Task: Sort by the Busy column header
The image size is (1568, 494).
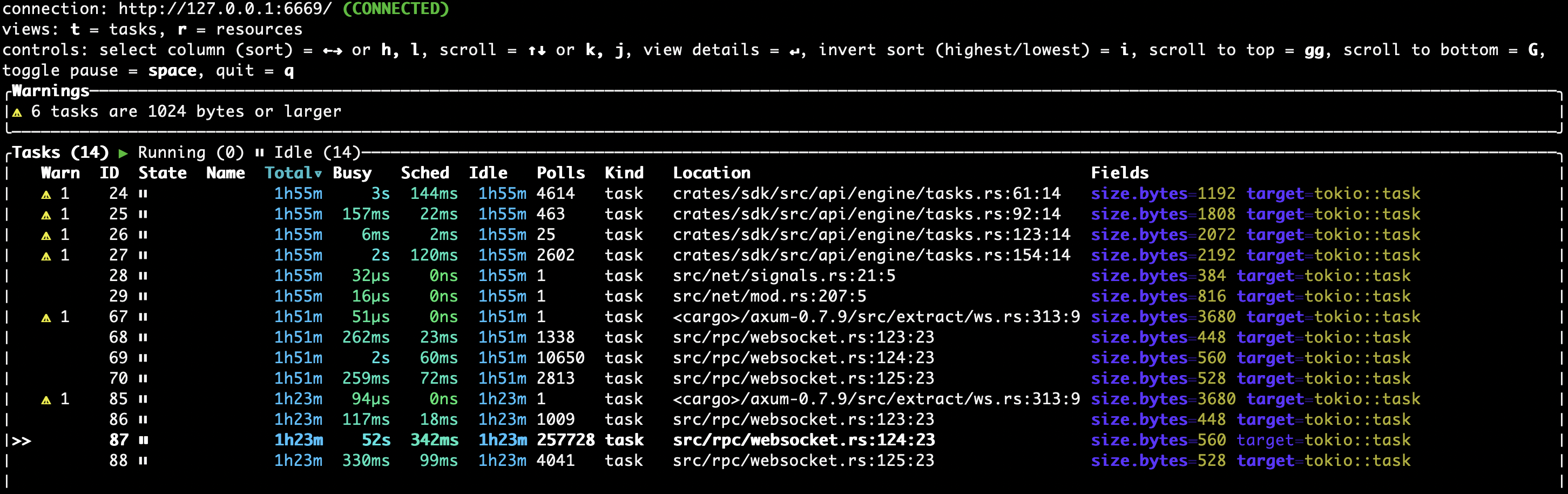Action: 352,173
